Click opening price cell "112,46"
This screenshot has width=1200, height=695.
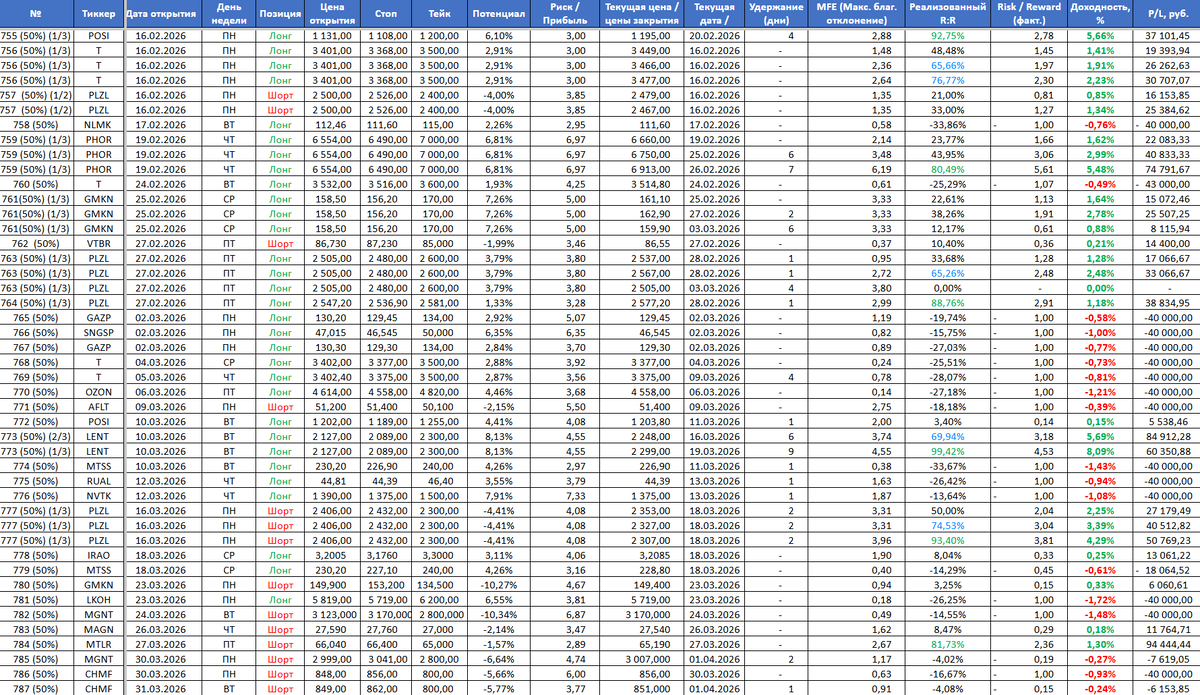(331, 126)
